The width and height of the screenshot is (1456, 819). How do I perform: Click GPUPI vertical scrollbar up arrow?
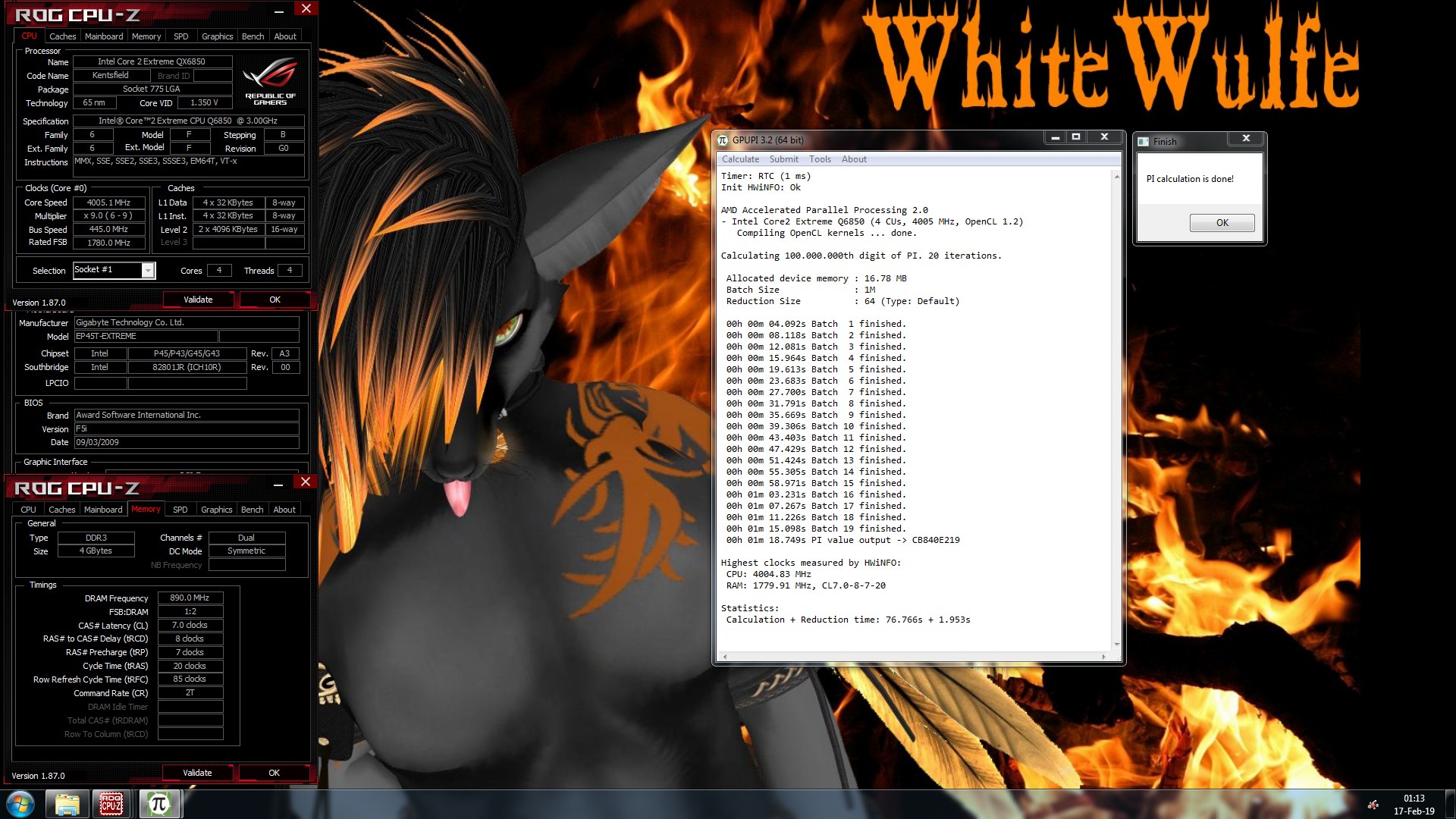pos(1116,177)
